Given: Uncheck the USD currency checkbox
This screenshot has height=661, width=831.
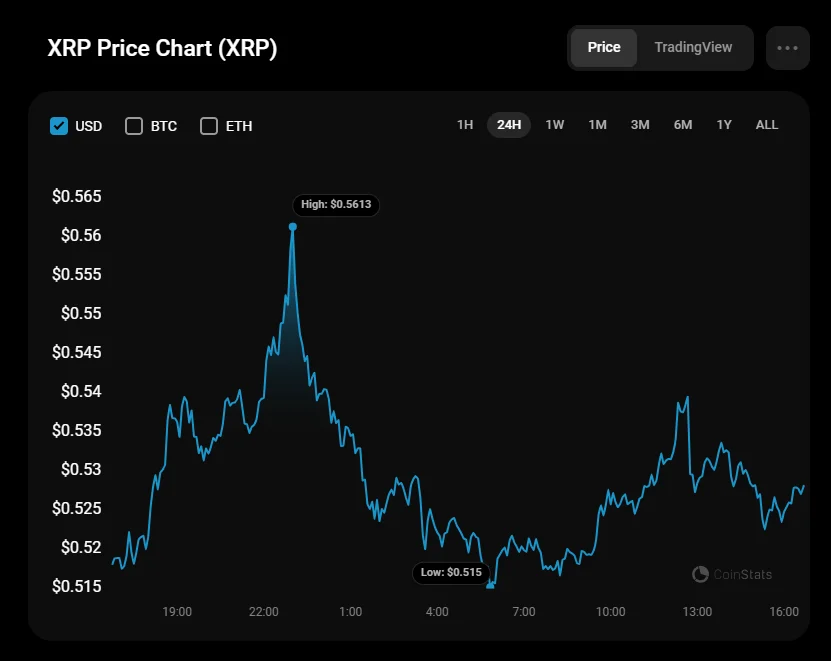Looking at the screenshot, I should (x=59, y=126).
